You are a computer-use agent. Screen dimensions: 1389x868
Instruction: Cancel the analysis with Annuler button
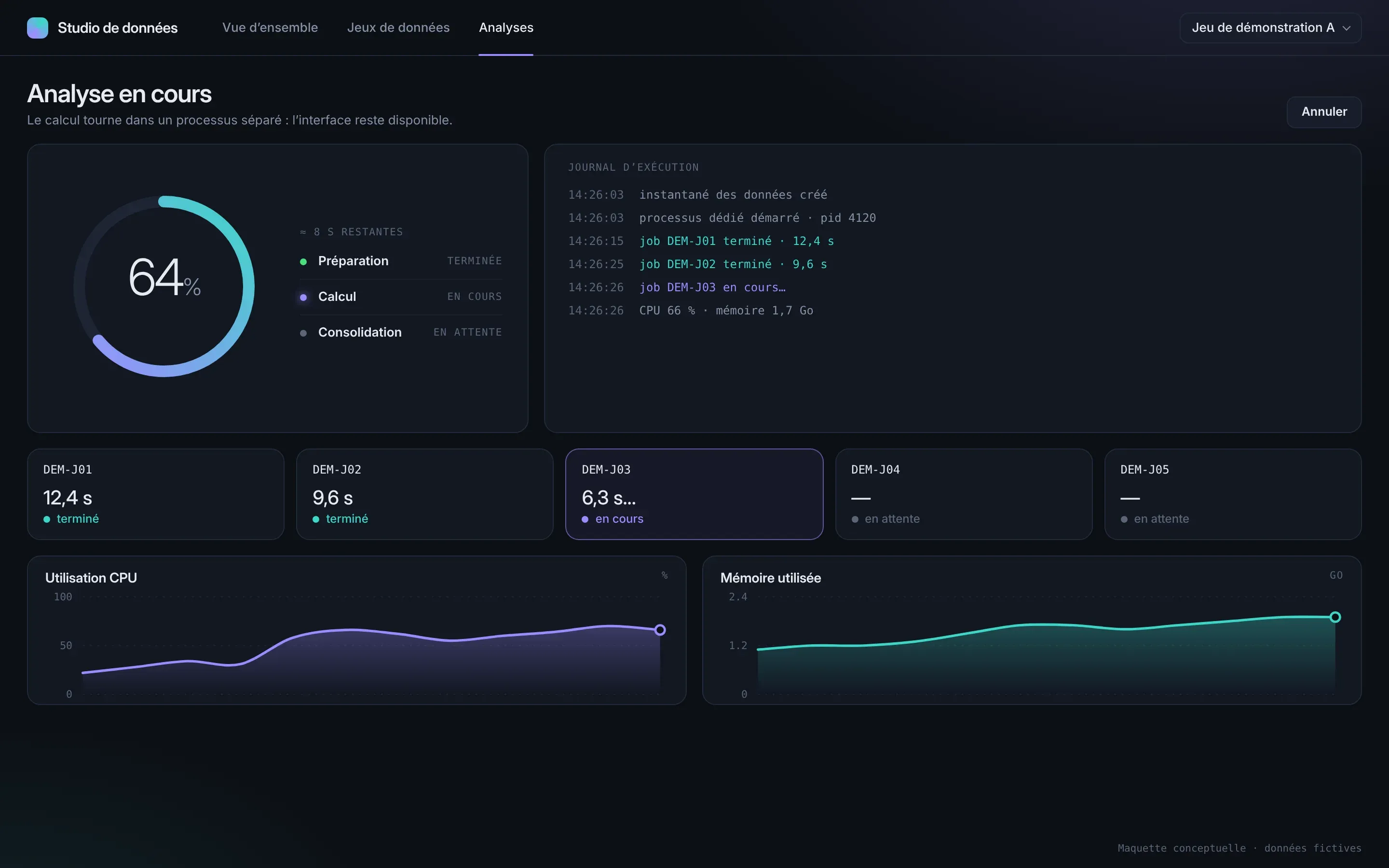click(1324, 112)
